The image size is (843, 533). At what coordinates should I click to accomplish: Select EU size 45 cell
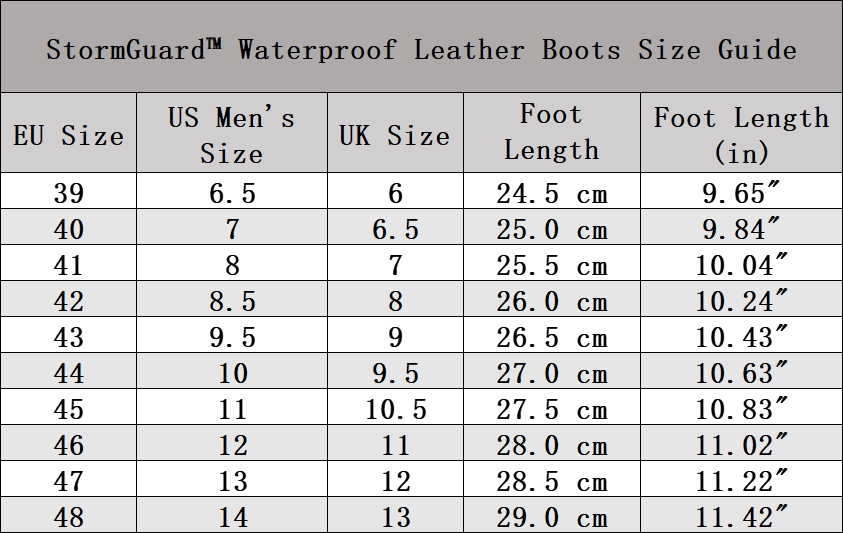69,407
